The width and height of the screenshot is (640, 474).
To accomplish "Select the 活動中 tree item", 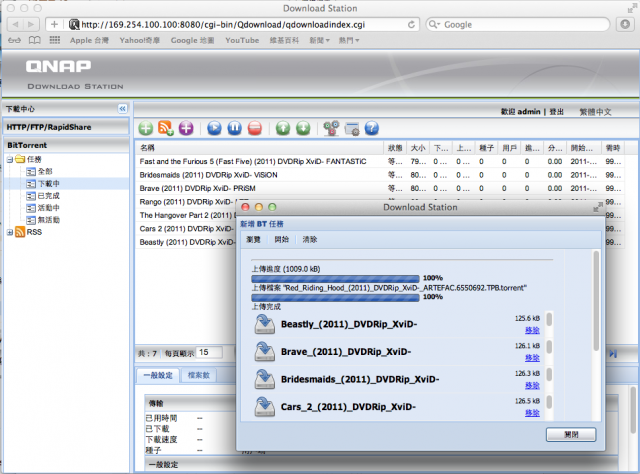I will click(49, 208).
